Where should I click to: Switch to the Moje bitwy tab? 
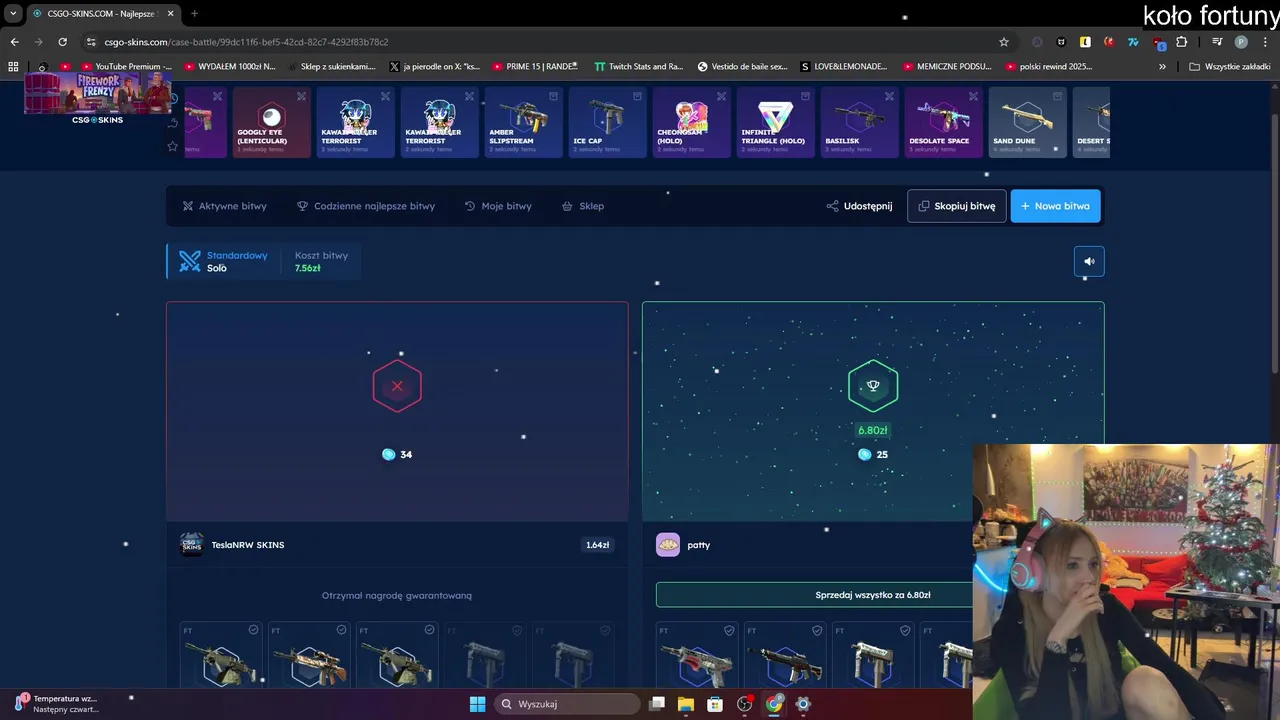click(498, 206)
